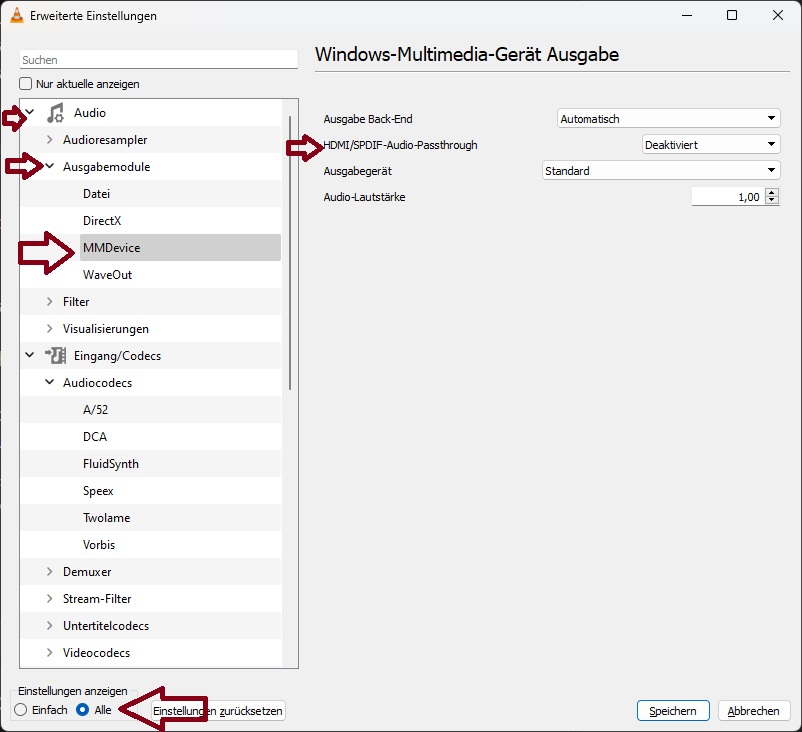Enable Nur aktuelle anzeigen checkbox
Image resolution: width=802 pixels, height=732 pixels.
coord(26,83)
